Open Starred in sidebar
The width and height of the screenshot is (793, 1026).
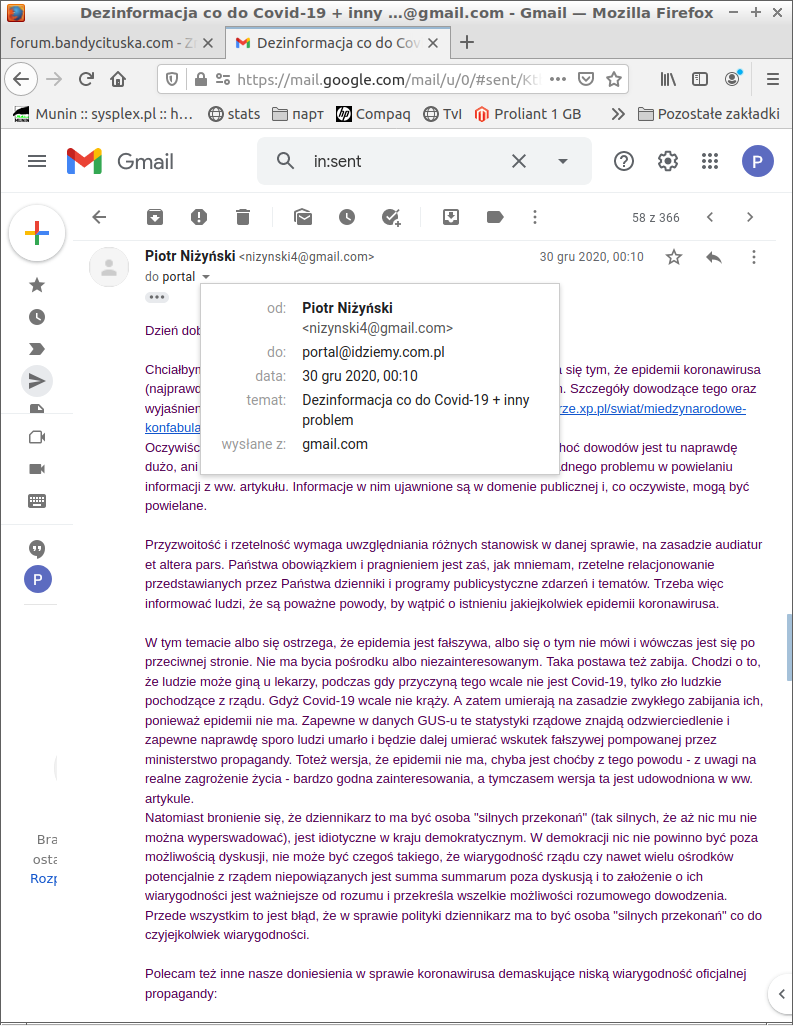[37, 285]
